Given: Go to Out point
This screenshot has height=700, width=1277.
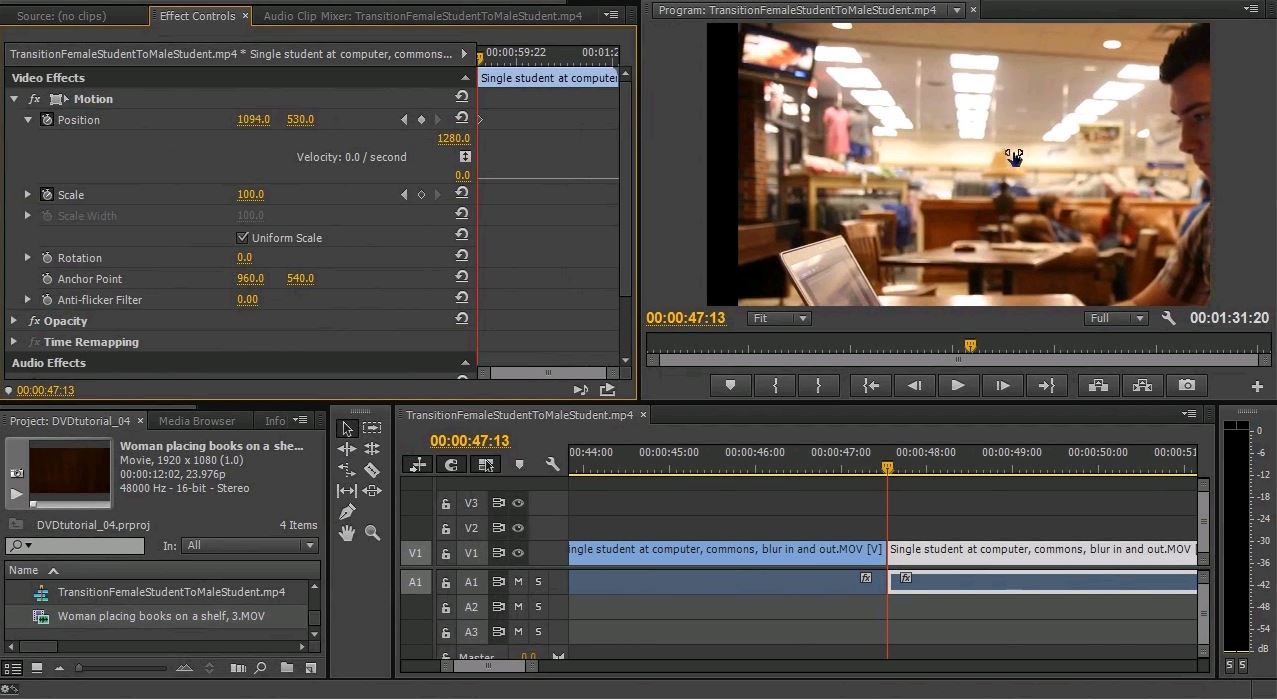Looking at the screenshot, I should pos(1046,385).
